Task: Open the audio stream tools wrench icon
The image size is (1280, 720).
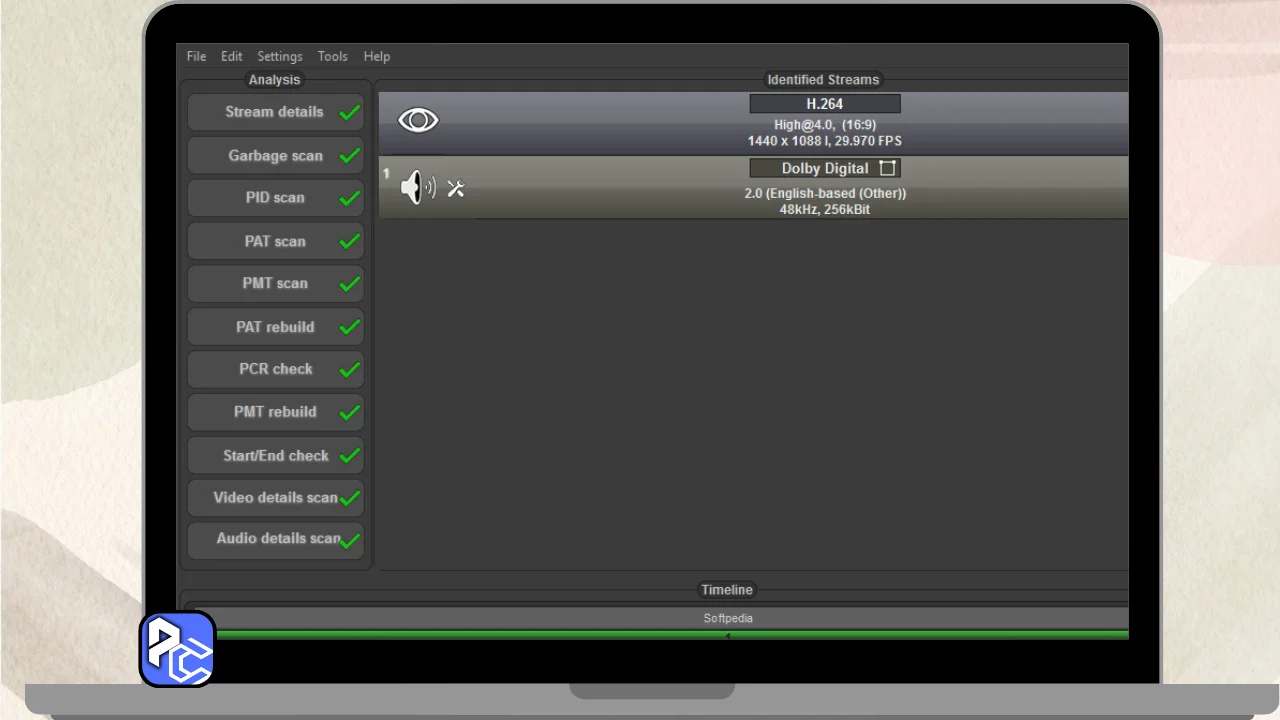Action: (x=456, y=188)
